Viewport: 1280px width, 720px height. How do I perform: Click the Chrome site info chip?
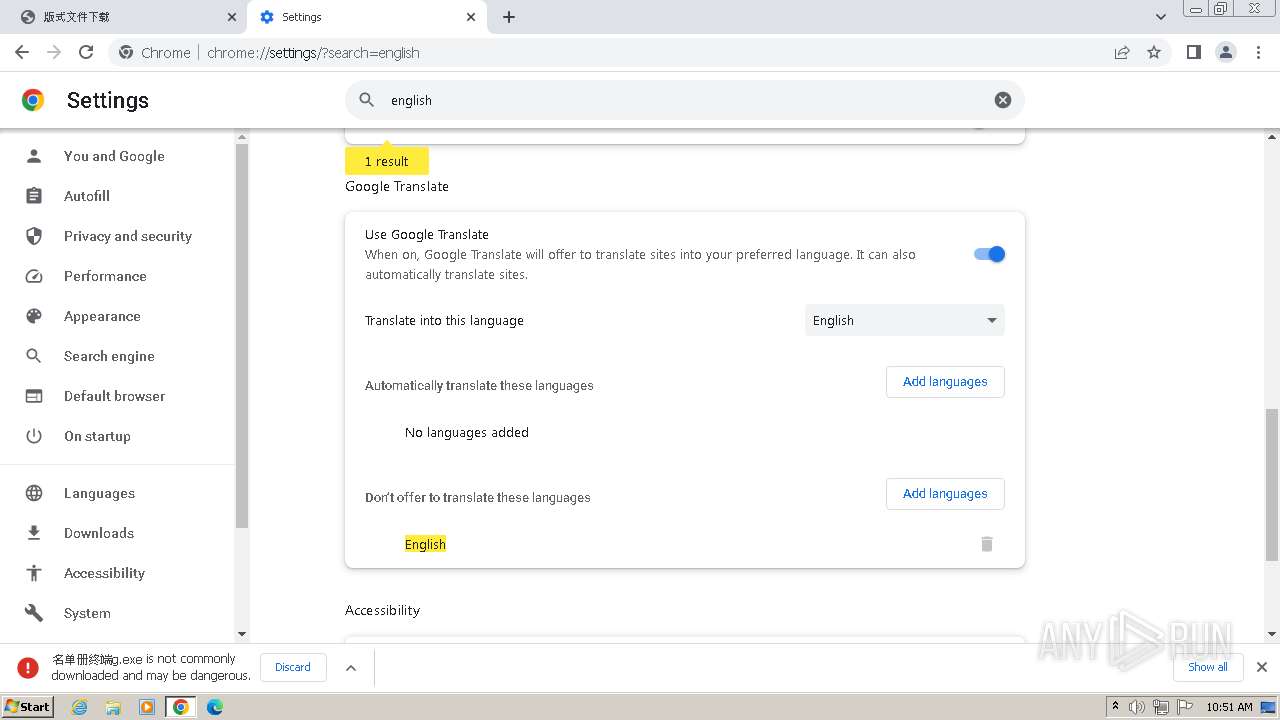coord(155,53)
